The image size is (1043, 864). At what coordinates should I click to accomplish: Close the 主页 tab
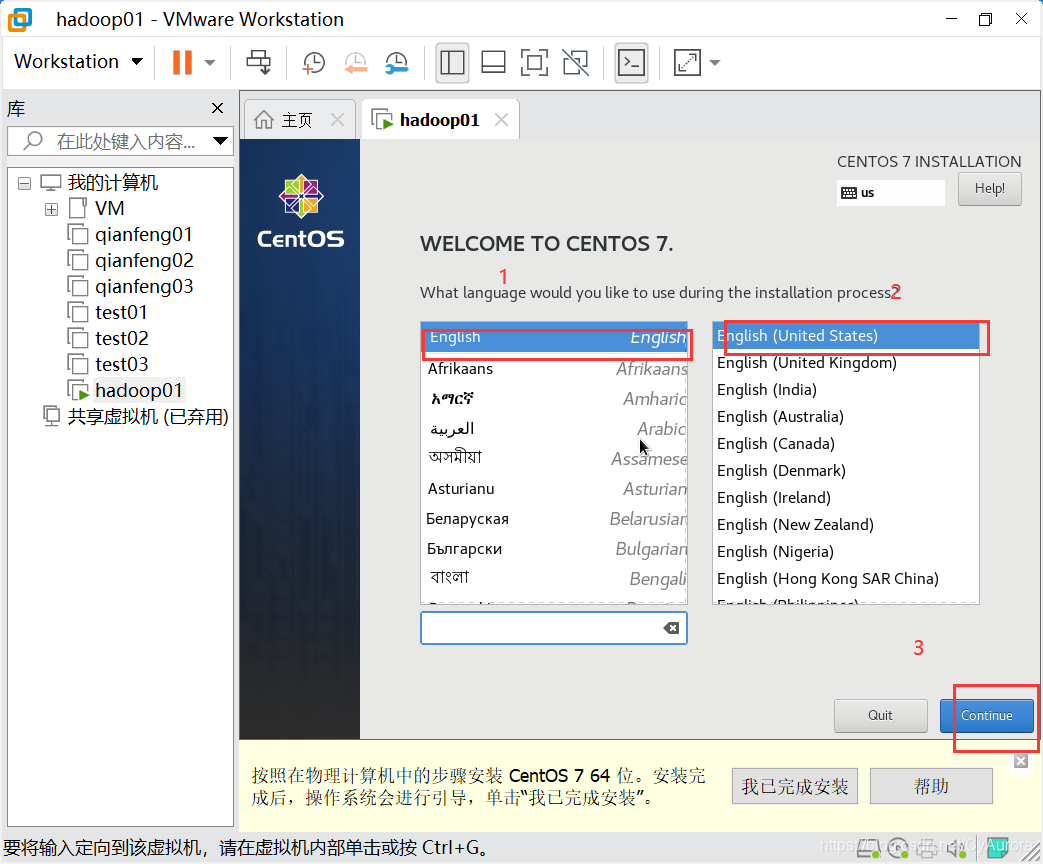(337, 120)
